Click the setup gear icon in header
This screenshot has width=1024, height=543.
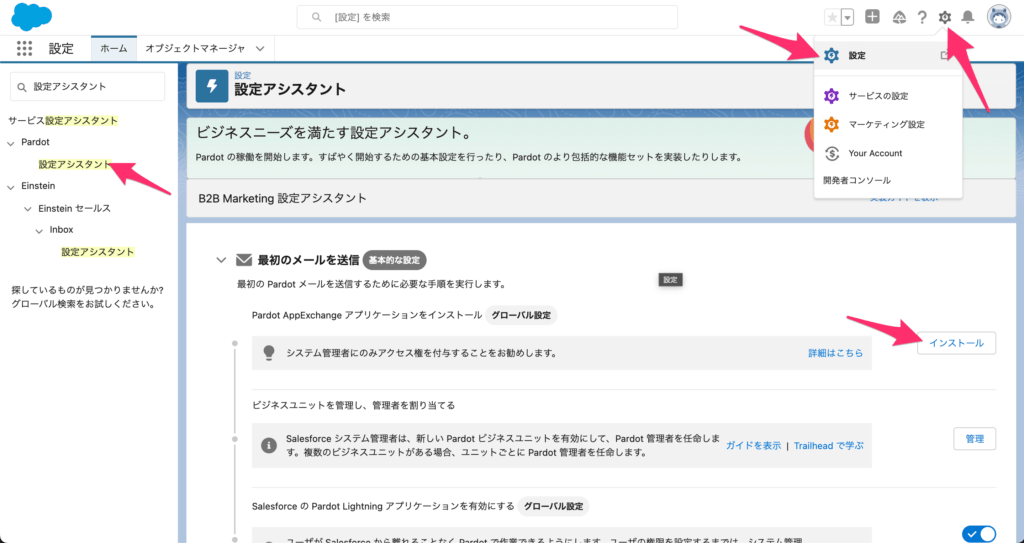[944, 18]
